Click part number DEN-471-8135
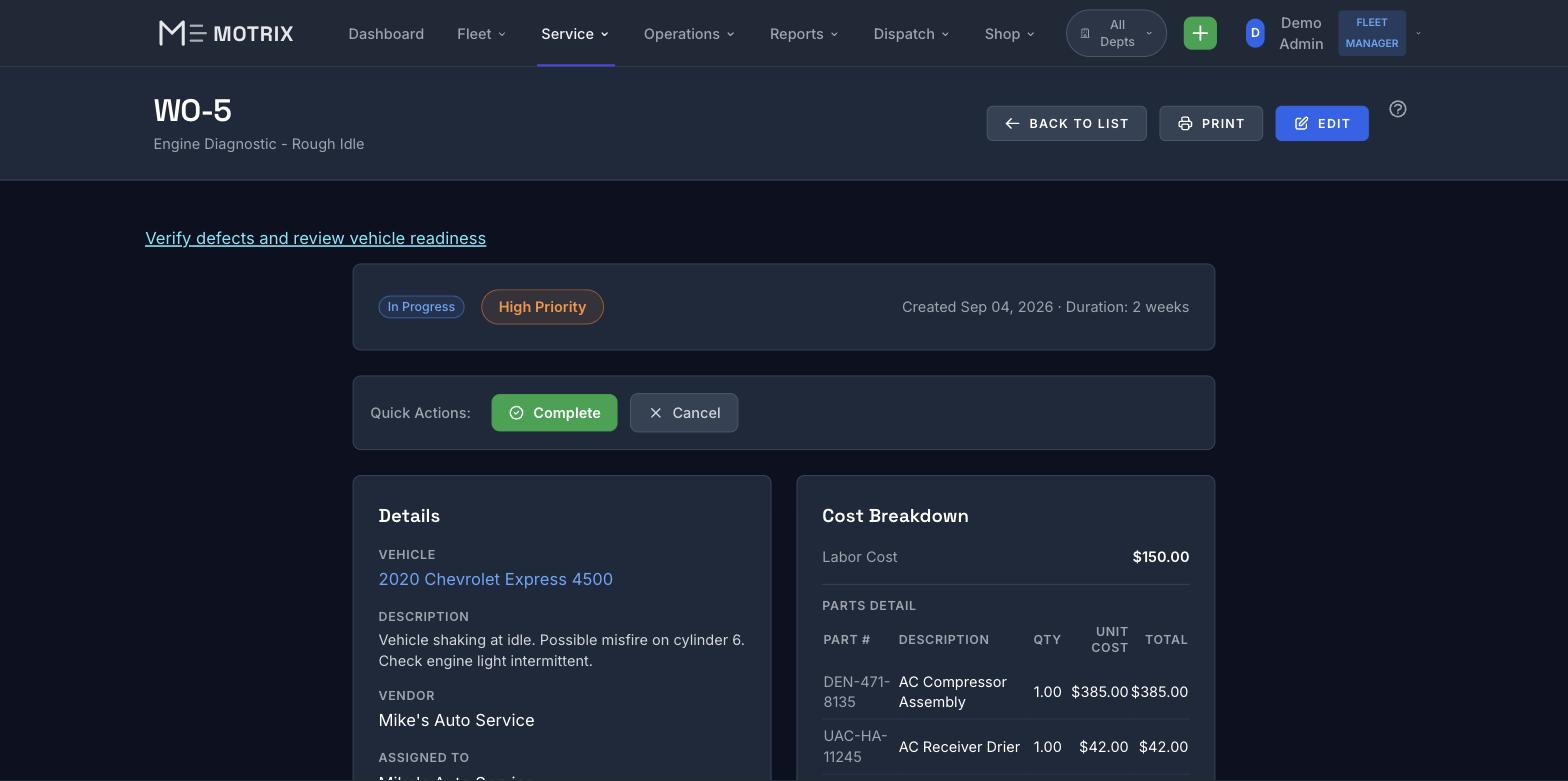The width and height of the screenshot is (1568, 781). pos(856,692)
